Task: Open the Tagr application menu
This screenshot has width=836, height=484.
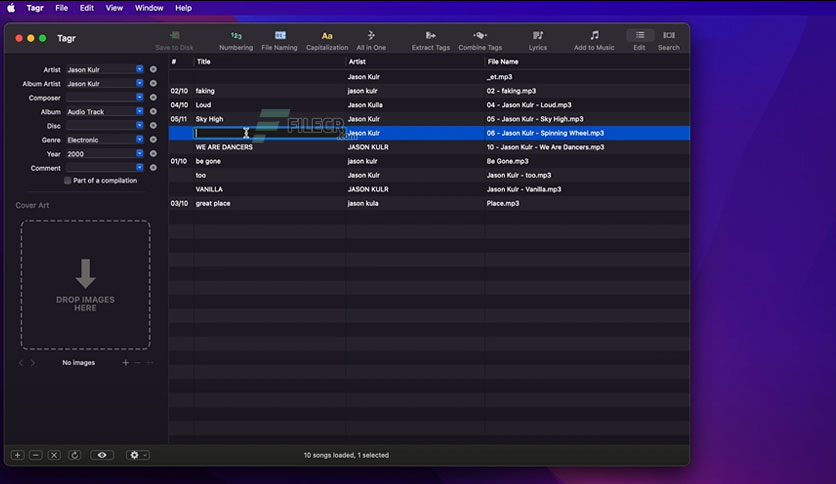Action: (35, 8)
